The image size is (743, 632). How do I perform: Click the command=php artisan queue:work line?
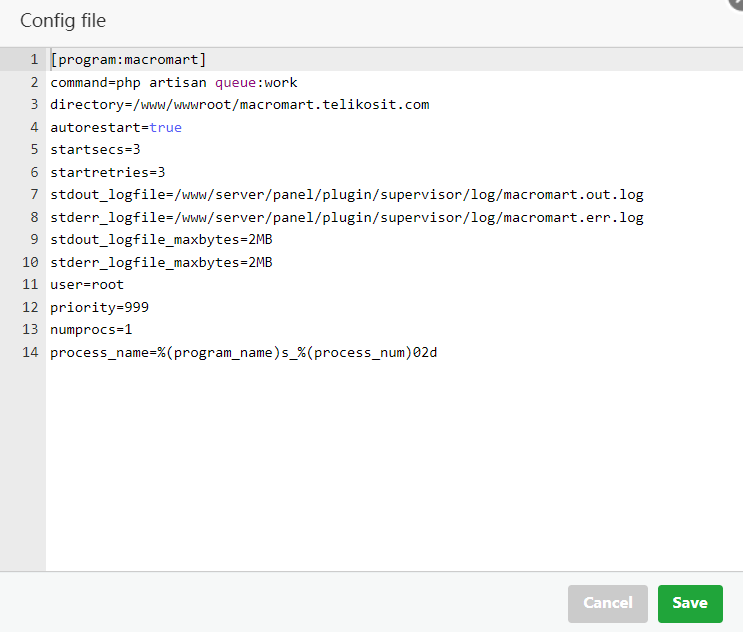click(173, 82)
